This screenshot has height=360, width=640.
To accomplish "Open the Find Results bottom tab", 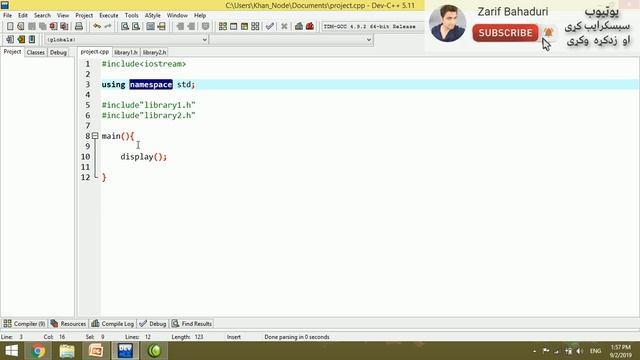I will pos(192,324).
